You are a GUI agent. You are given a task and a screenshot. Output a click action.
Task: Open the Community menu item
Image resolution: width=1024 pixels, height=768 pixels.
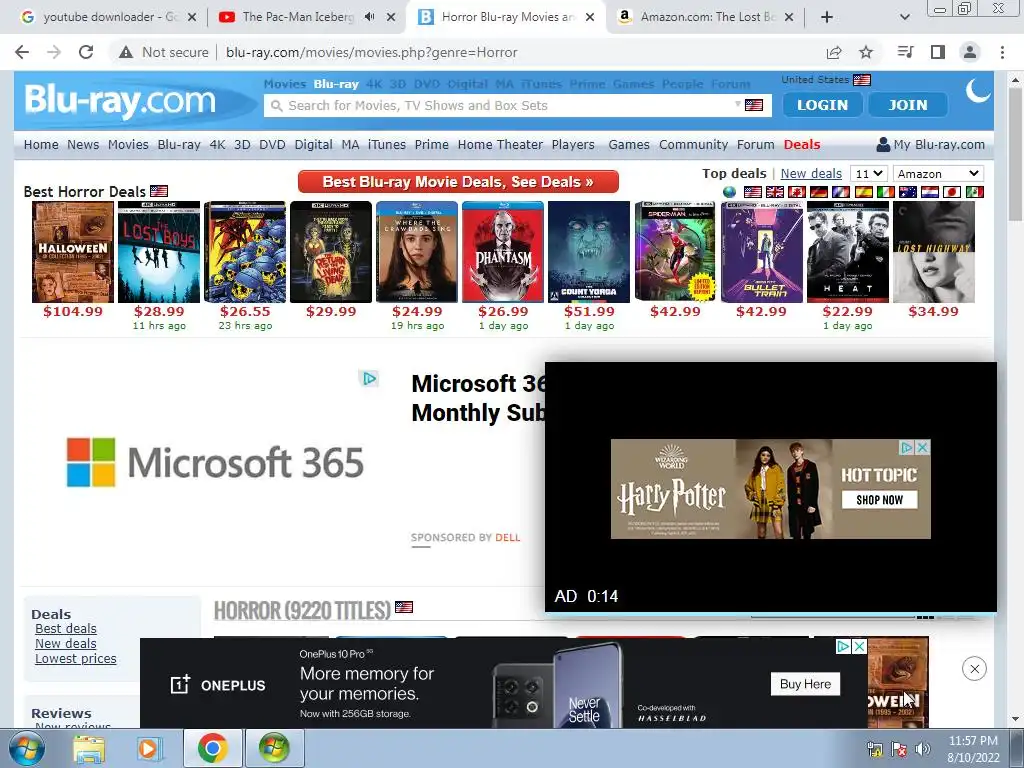coord(694,144)
